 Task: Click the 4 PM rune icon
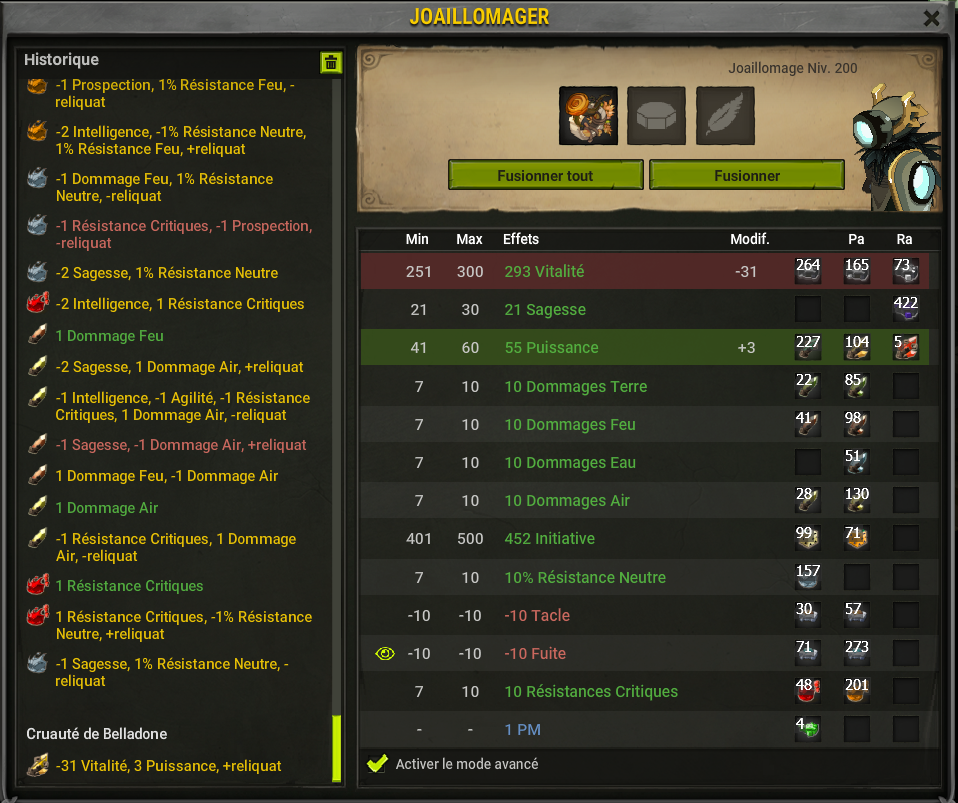pyautogui.click(x=808, y=728)
